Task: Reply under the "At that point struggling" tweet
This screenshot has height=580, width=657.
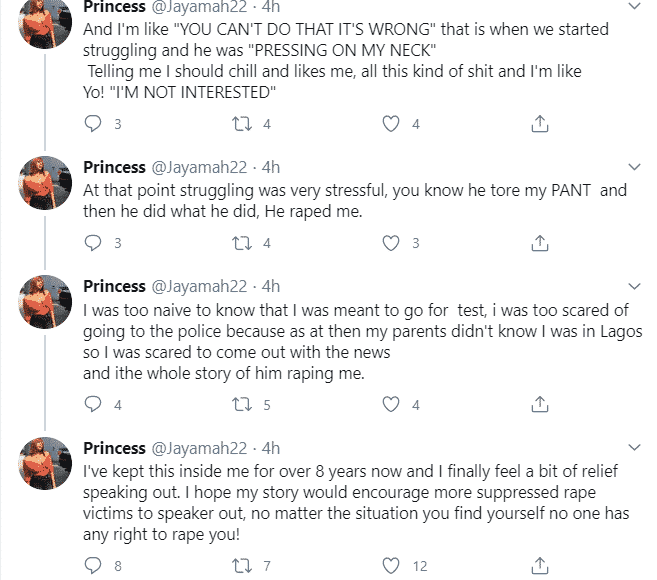Action: pyautogui.click(x=93, y=243)
